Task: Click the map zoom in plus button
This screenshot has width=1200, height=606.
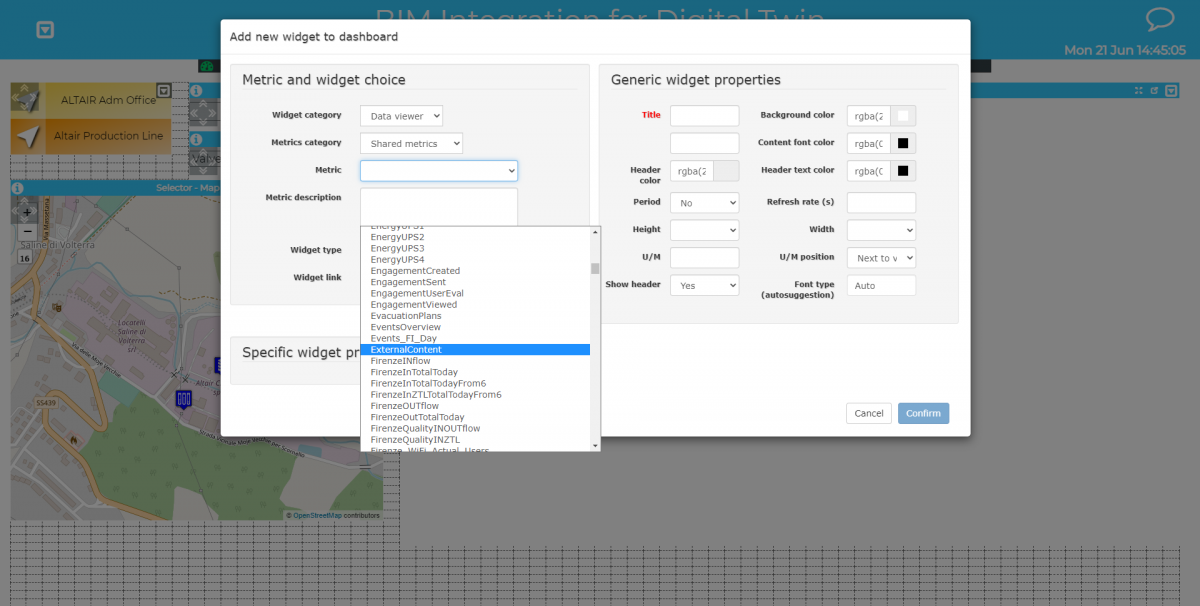Action: click(27, 212)
